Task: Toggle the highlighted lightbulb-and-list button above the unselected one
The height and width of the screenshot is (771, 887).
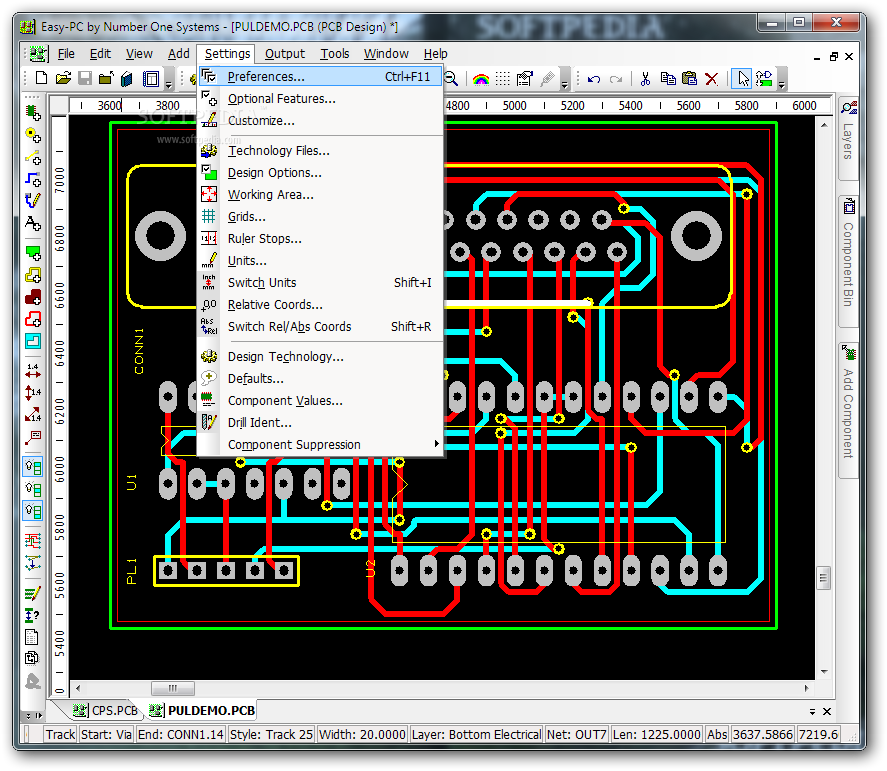Action: pyautogui.click(x=33, y=467)
